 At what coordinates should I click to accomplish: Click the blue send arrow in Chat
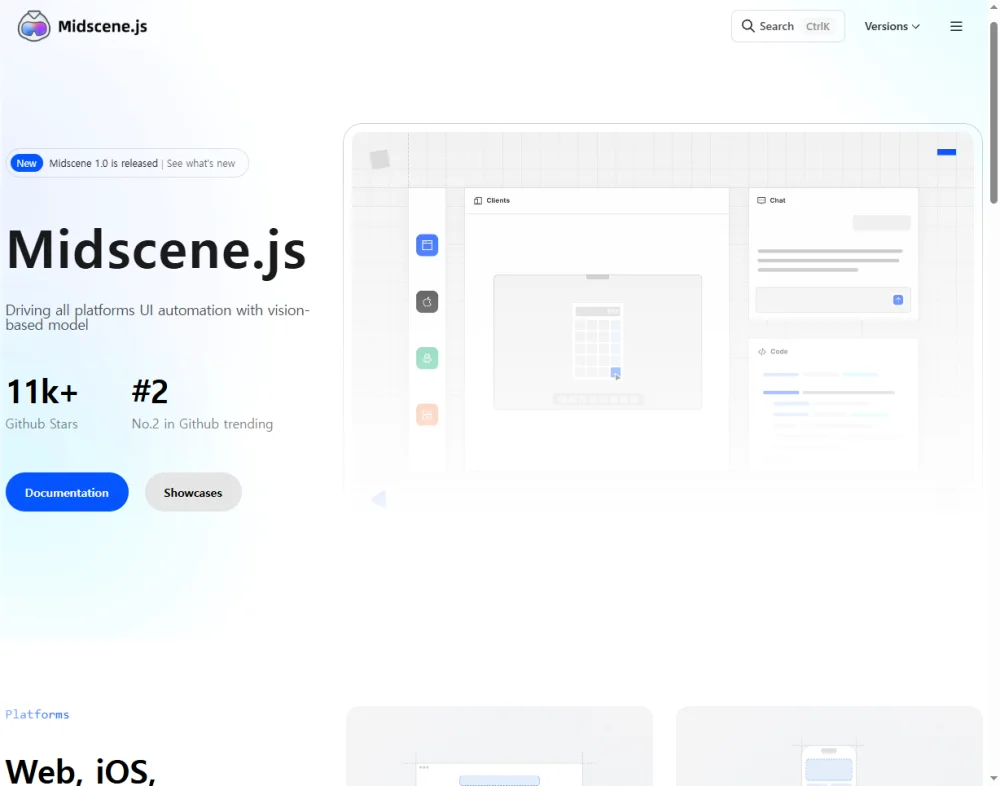click(898, 300)
